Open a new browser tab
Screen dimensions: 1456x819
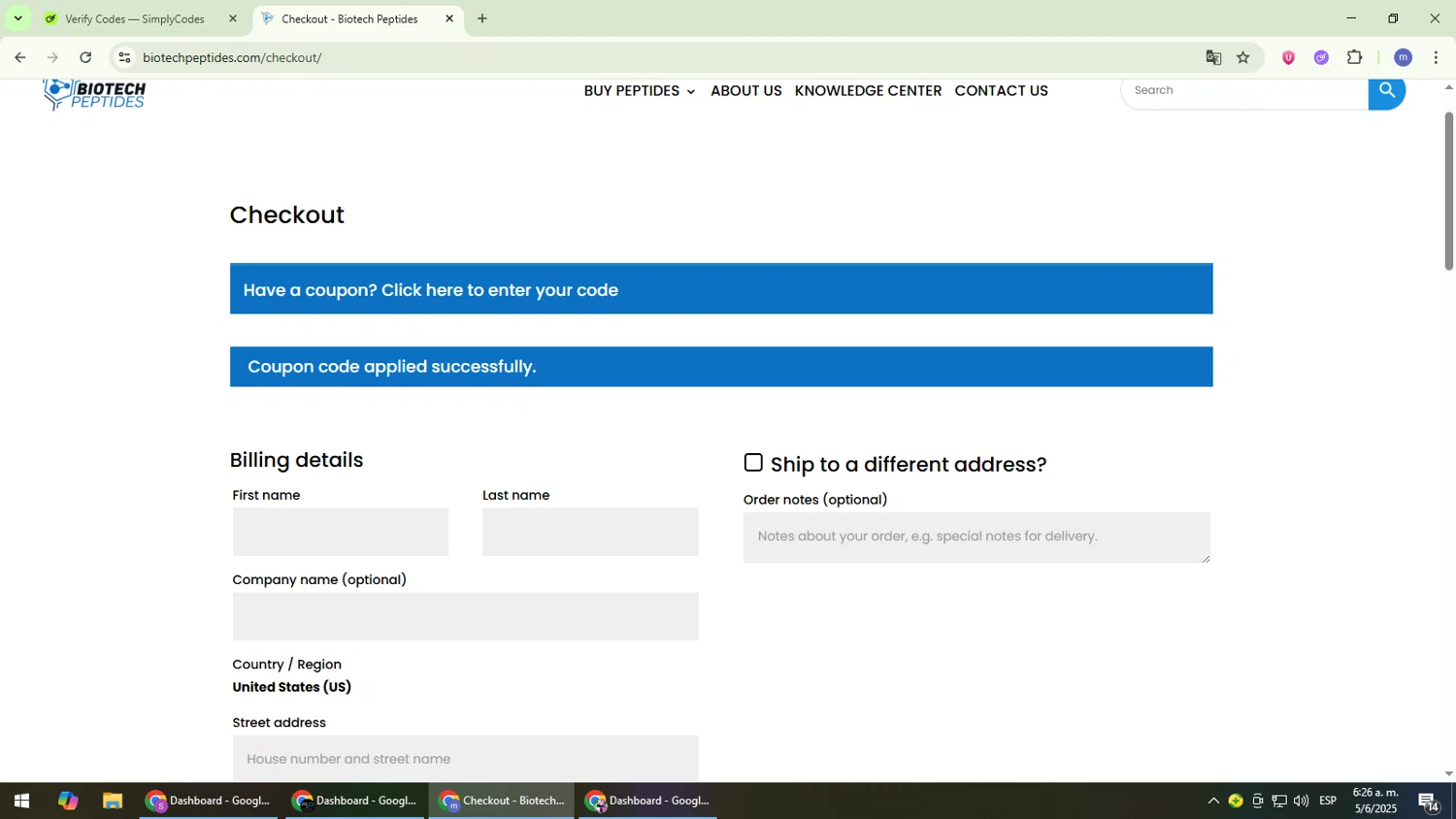point(482,18)
